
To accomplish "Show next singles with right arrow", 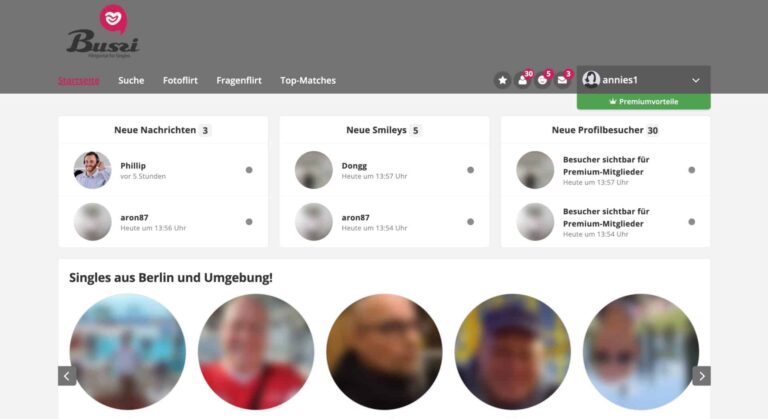I will (x=701, y=376).
